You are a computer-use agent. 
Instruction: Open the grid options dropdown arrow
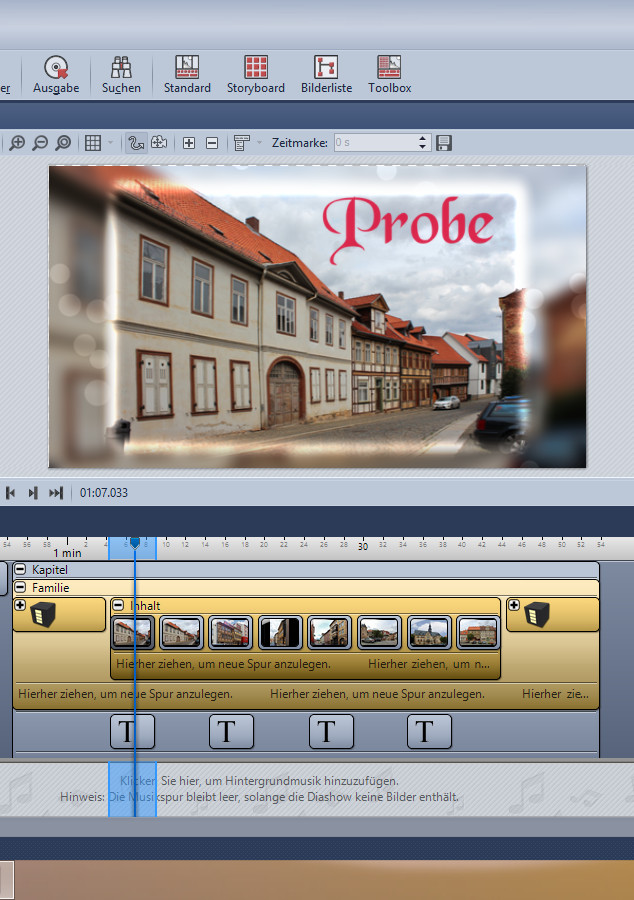tap(110, 143)
